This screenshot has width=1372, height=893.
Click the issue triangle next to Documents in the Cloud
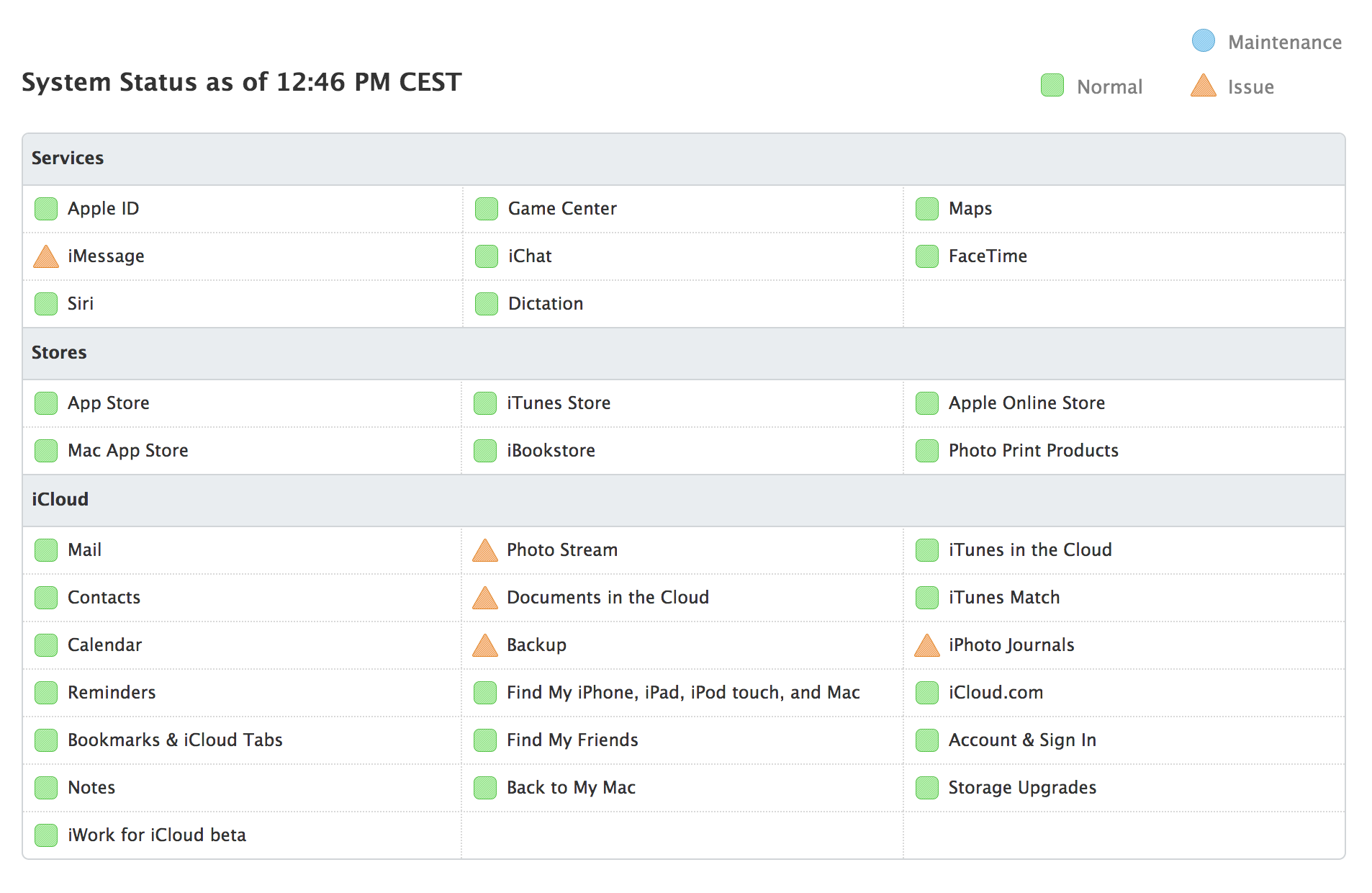[x=485, y=598]
